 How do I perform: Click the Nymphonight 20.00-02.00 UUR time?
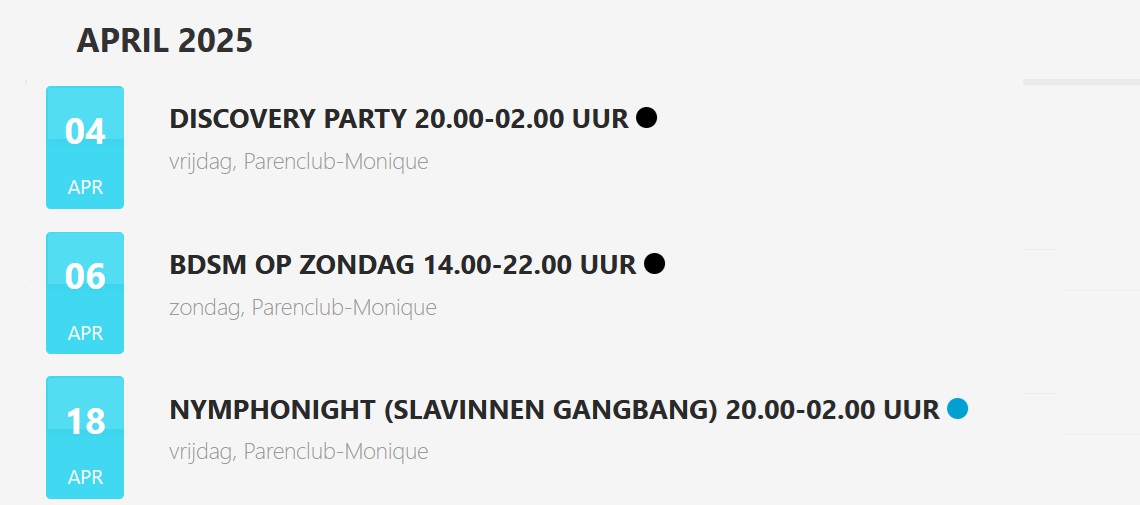click(832, 410)
